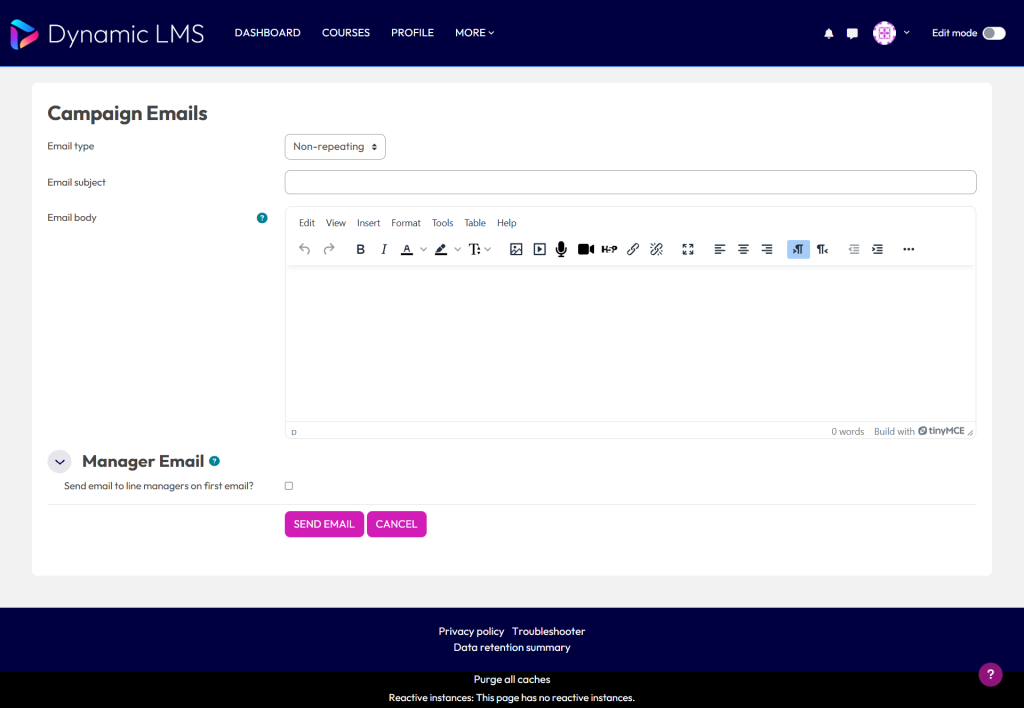Insert H5P content
The height and width of the screenshot is (708, 1024).
pyautogui.click(x=609, y=249)
